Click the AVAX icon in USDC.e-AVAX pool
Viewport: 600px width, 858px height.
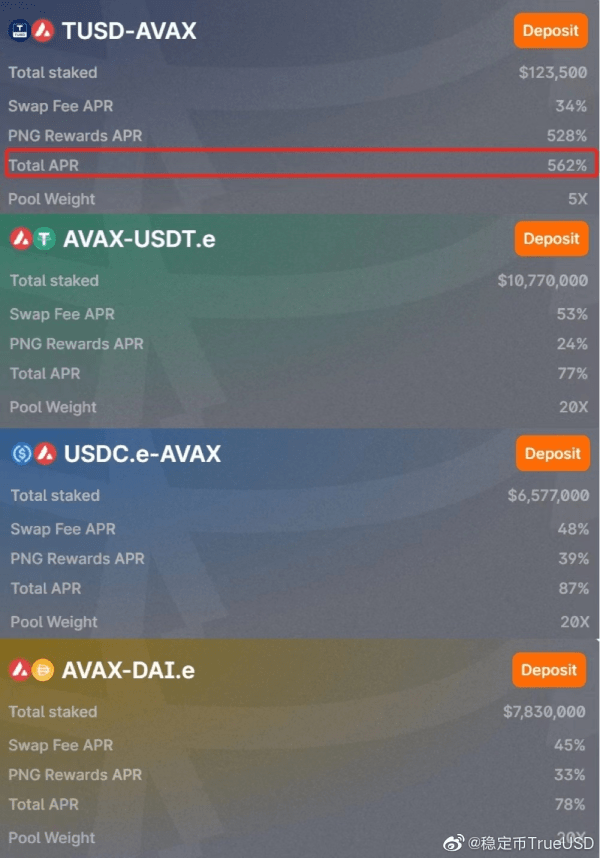click(45, 454)
